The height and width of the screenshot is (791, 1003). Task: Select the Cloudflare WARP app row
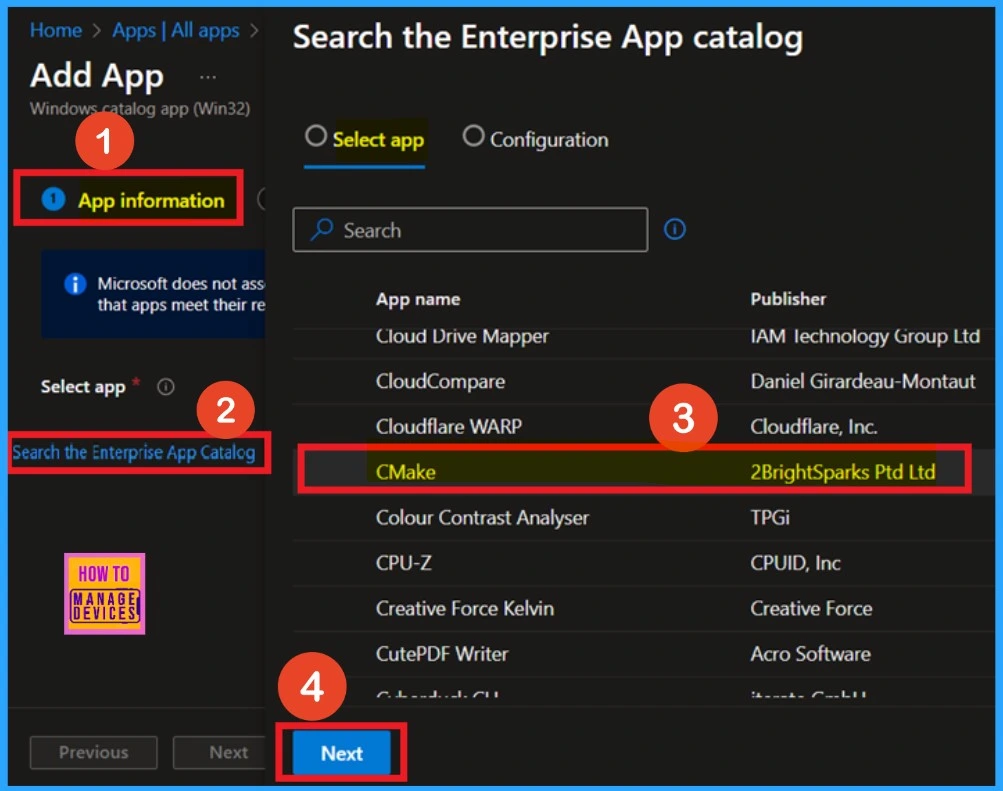coord(643,427)
